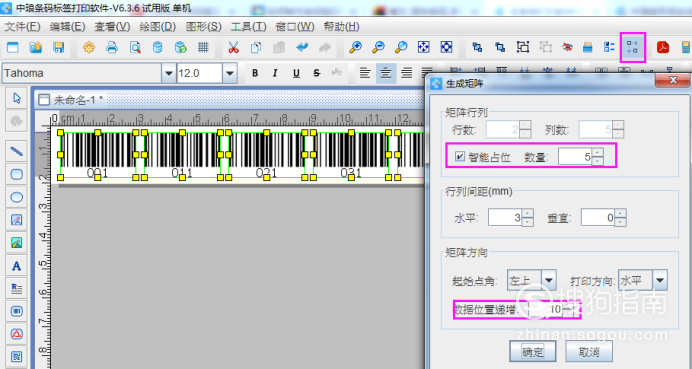Viewport: 692px width, 369px height.
Task: Toggle Italic formatting button
Action: (275, 73)
